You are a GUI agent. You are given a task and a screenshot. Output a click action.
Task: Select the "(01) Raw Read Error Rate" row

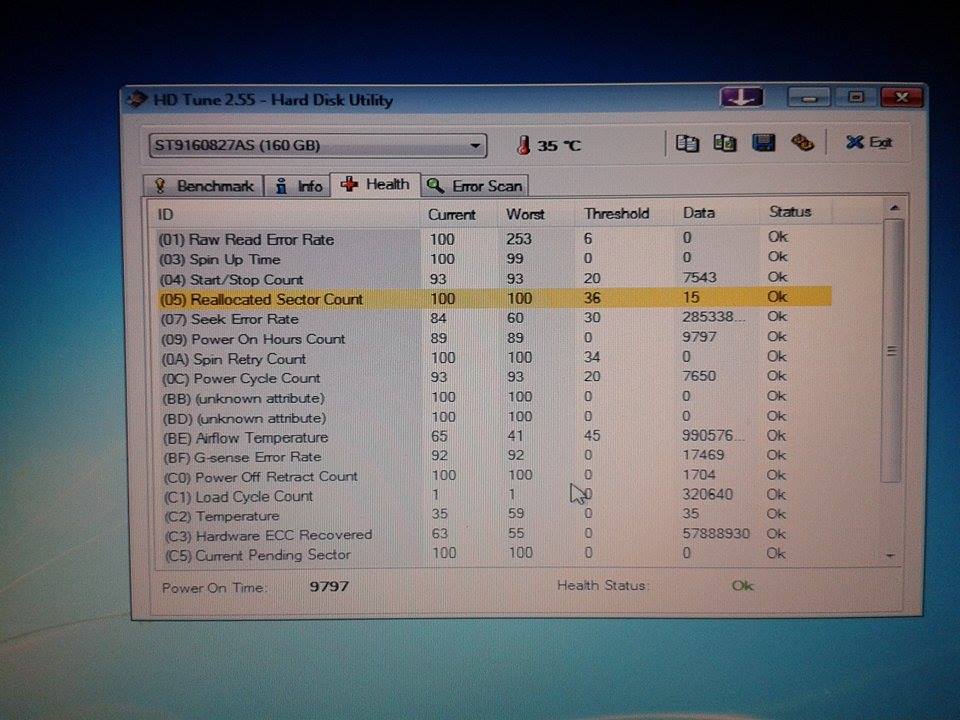[x=493, y=238]
